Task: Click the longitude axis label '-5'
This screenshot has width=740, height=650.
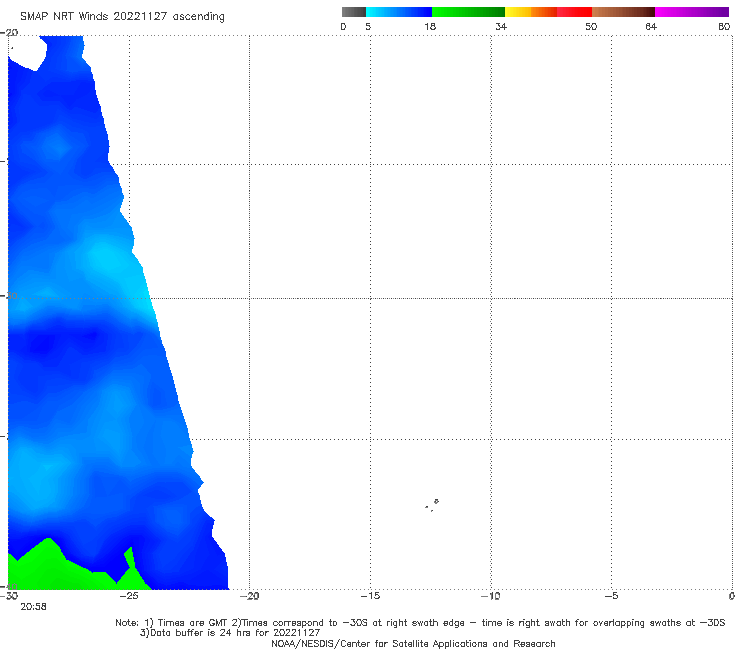Action: coord(611,596)
